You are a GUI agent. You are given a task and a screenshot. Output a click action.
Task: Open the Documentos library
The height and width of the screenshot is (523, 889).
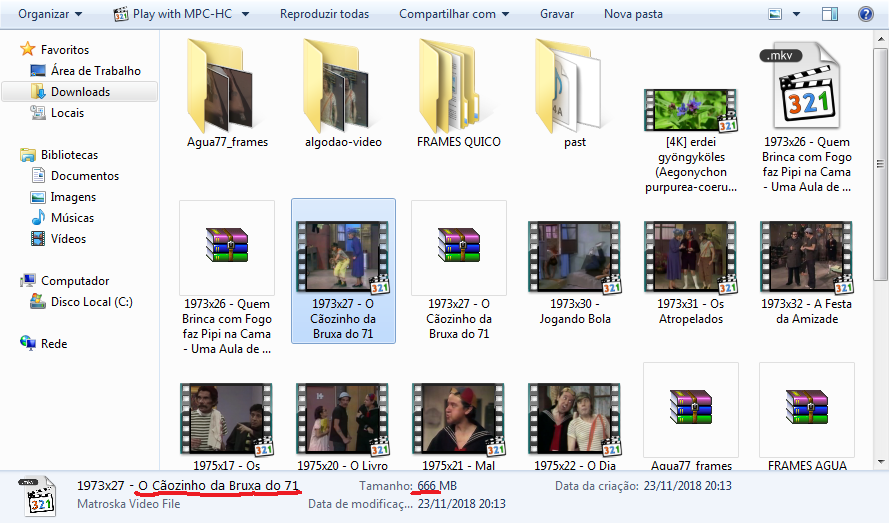pyautogui.click(x=85, y=175)
